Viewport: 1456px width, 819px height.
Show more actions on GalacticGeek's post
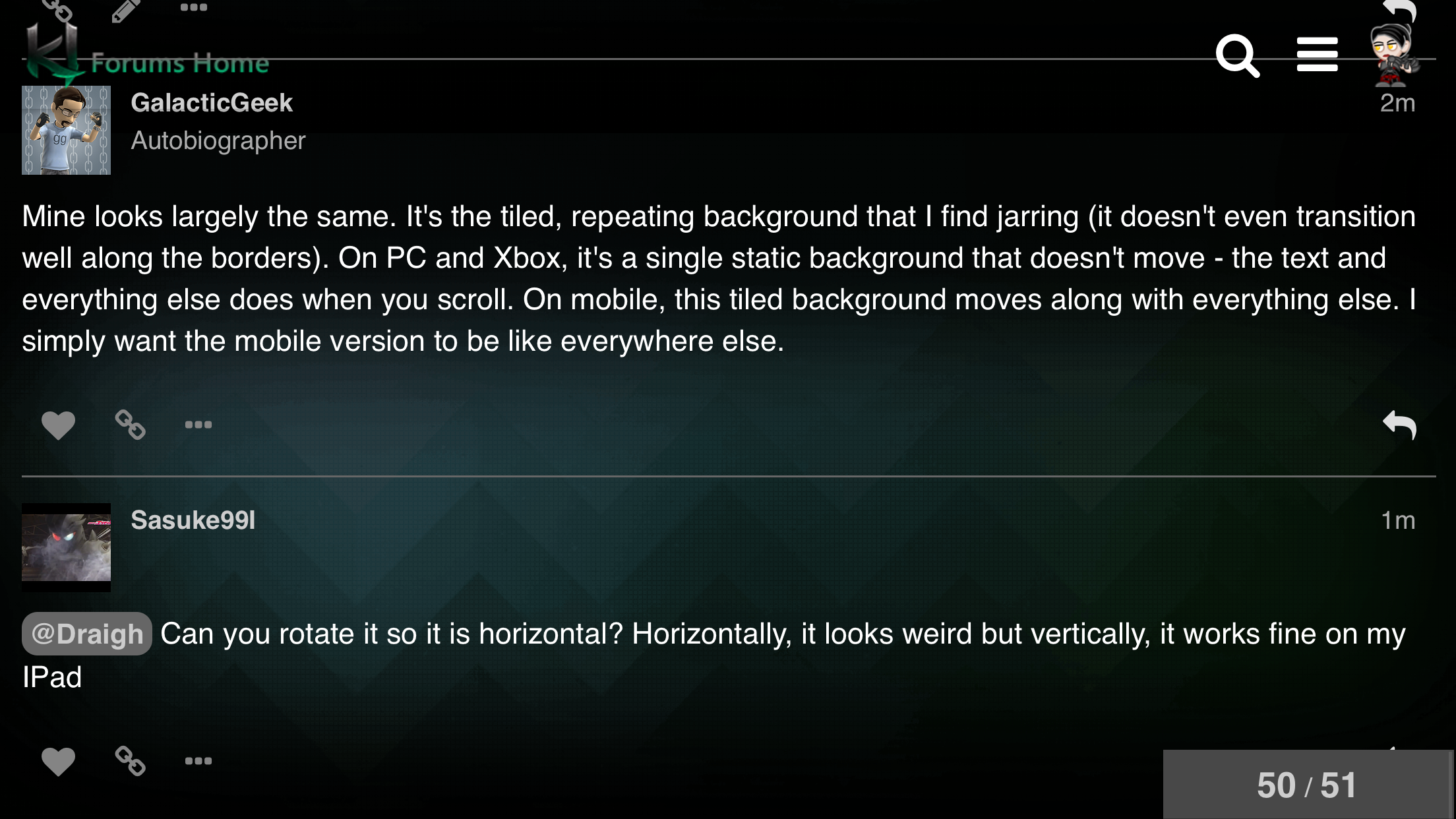(198, 425)
